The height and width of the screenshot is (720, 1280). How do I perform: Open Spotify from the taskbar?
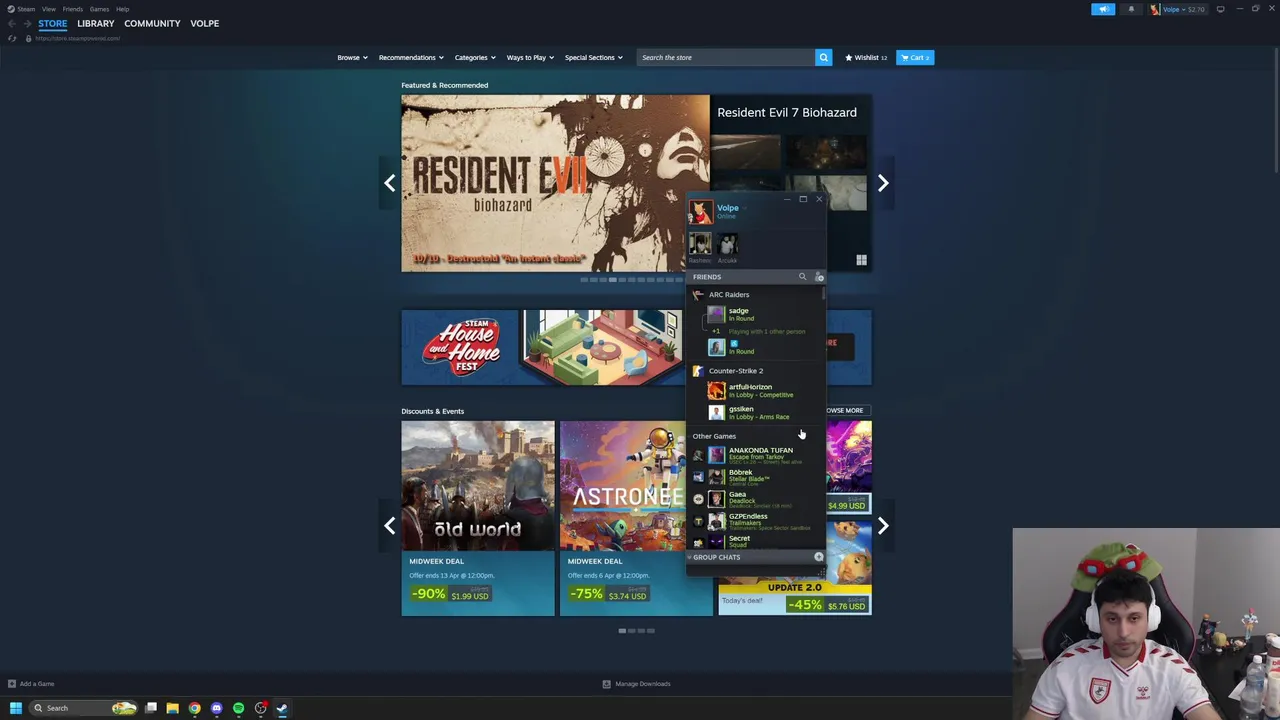(238, 708)
